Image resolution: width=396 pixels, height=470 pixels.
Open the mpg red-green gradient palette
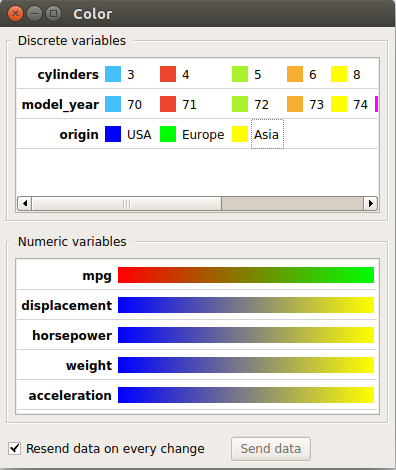click(x=246, y=275)
